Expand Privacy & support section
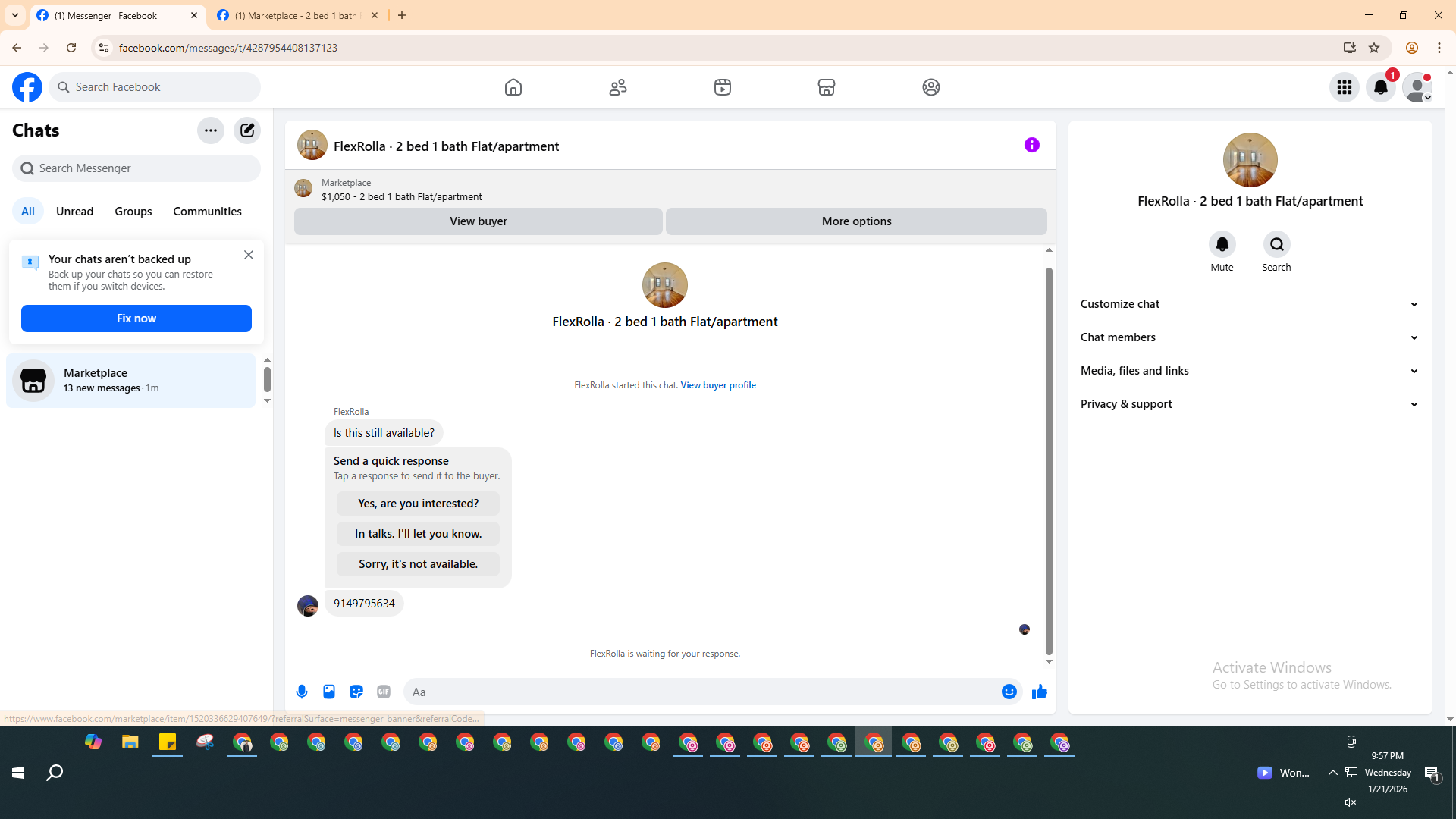Image resolution: width=1456 pixels, height=819 pixels. click(x=1250, y=404)
